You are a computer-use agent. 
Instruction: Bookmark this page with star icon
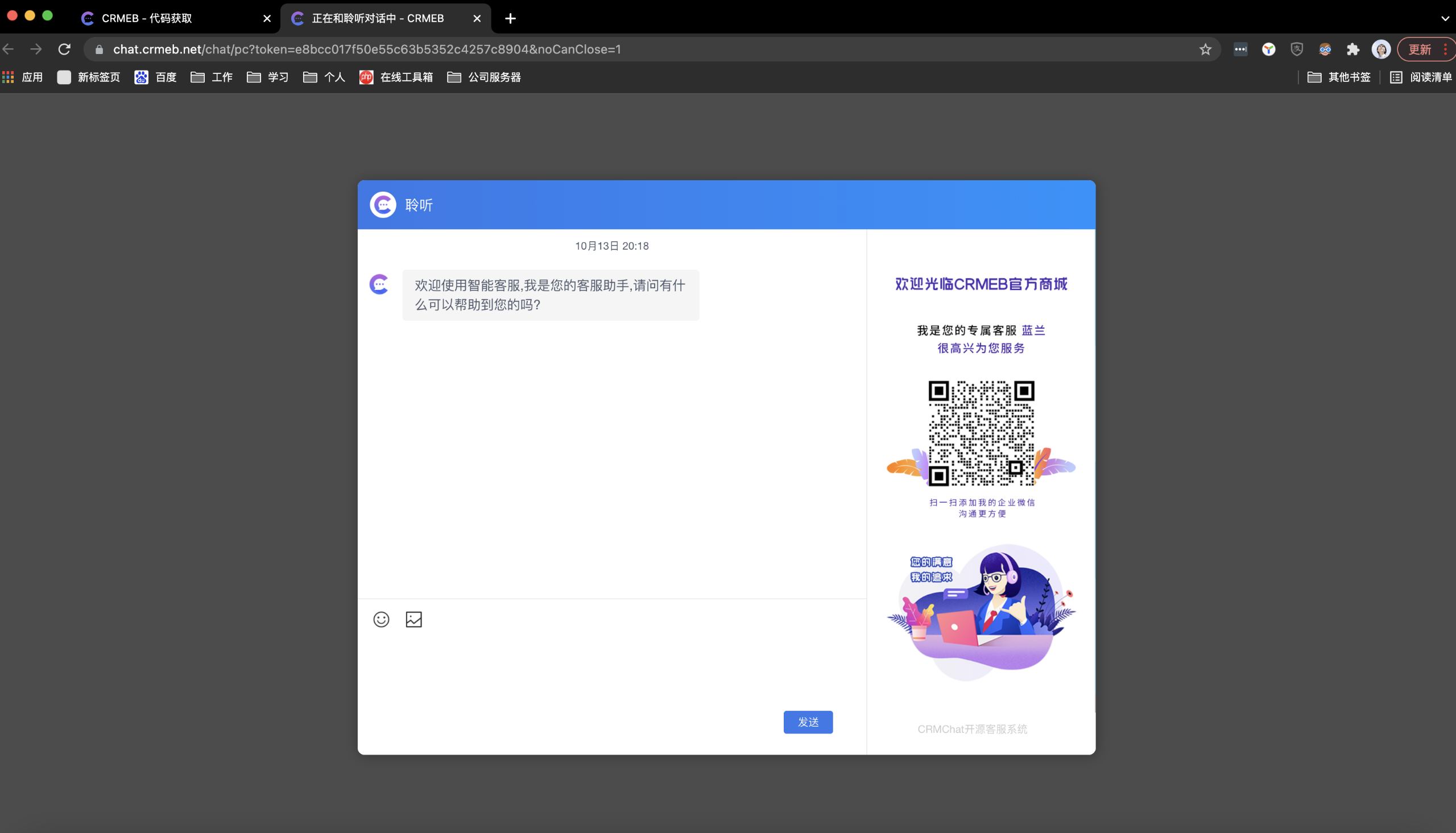click(x=1205, y=49)
